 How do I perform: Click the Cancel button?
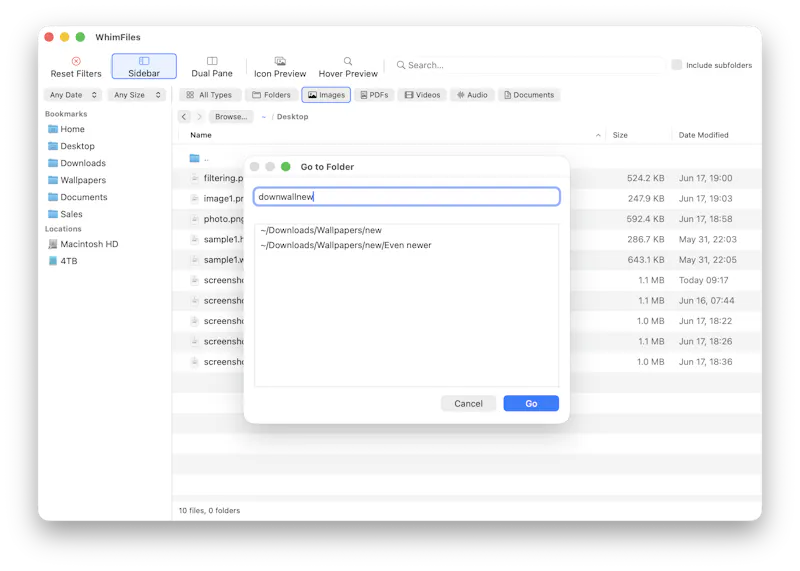tap(468, 404)
